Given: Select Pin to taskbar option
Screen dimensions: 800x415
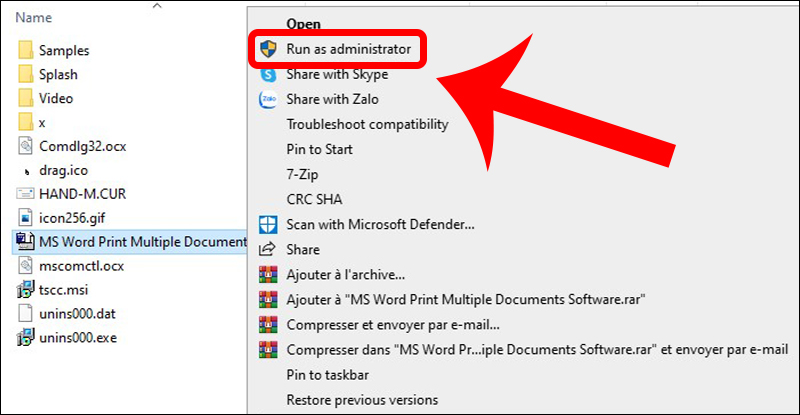Looking at the screenshot, I should pyautogui.click(x=328, y=375).
